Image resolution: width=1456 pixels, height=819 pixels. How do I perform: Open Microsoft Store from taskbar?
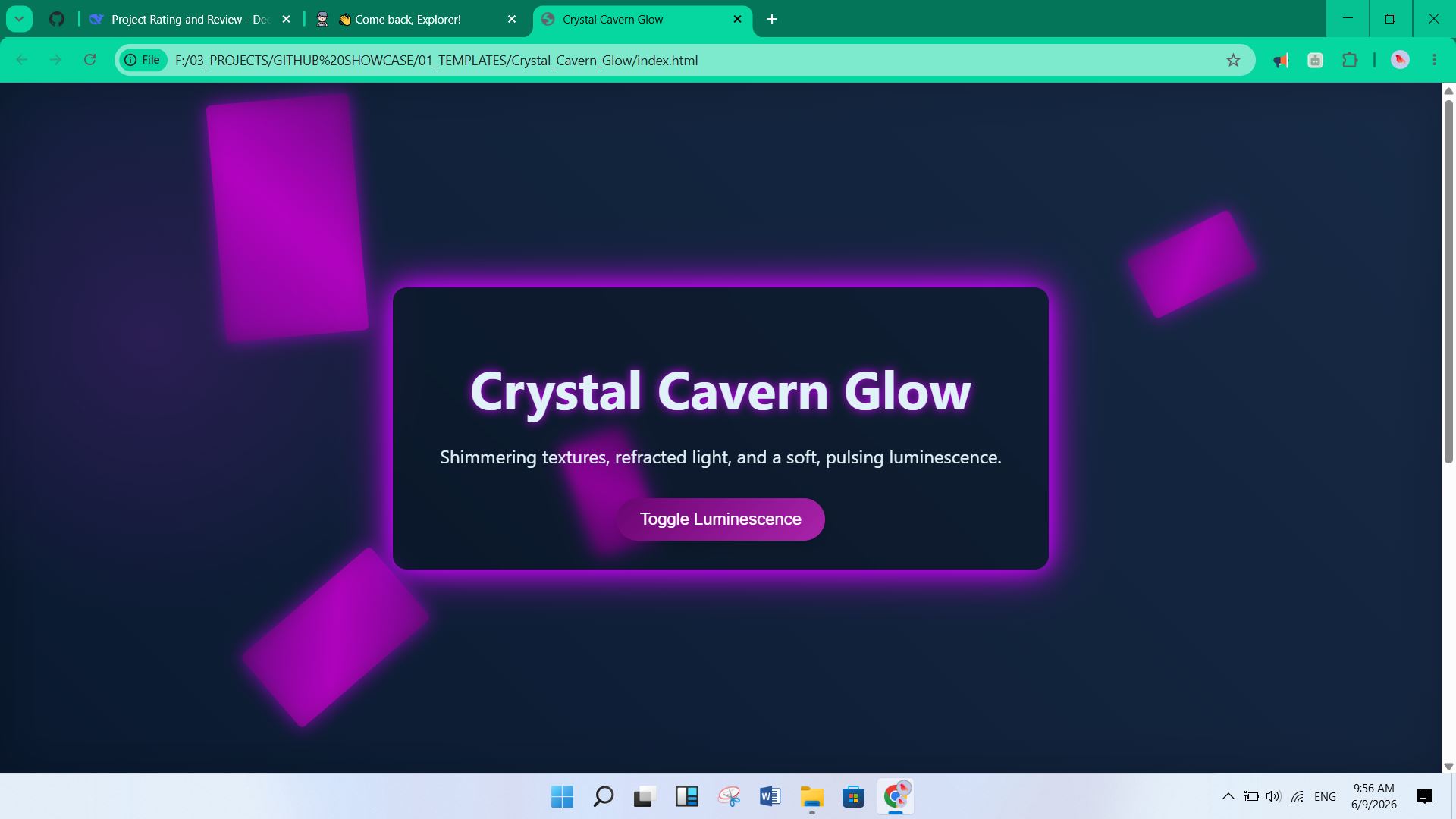[x=853, y=796]
